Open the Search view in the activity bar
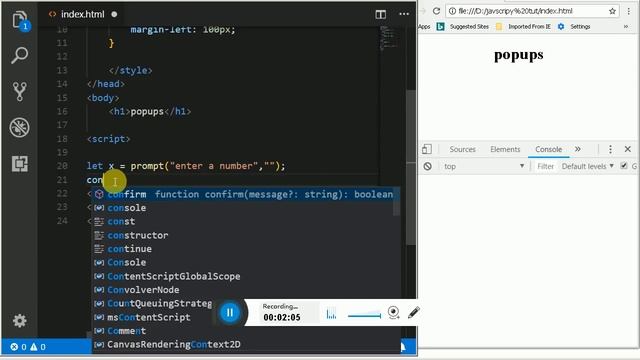Image resolution: width=640 pixels, height=360 pixels. pyautogui.click(x=20, y=55)
